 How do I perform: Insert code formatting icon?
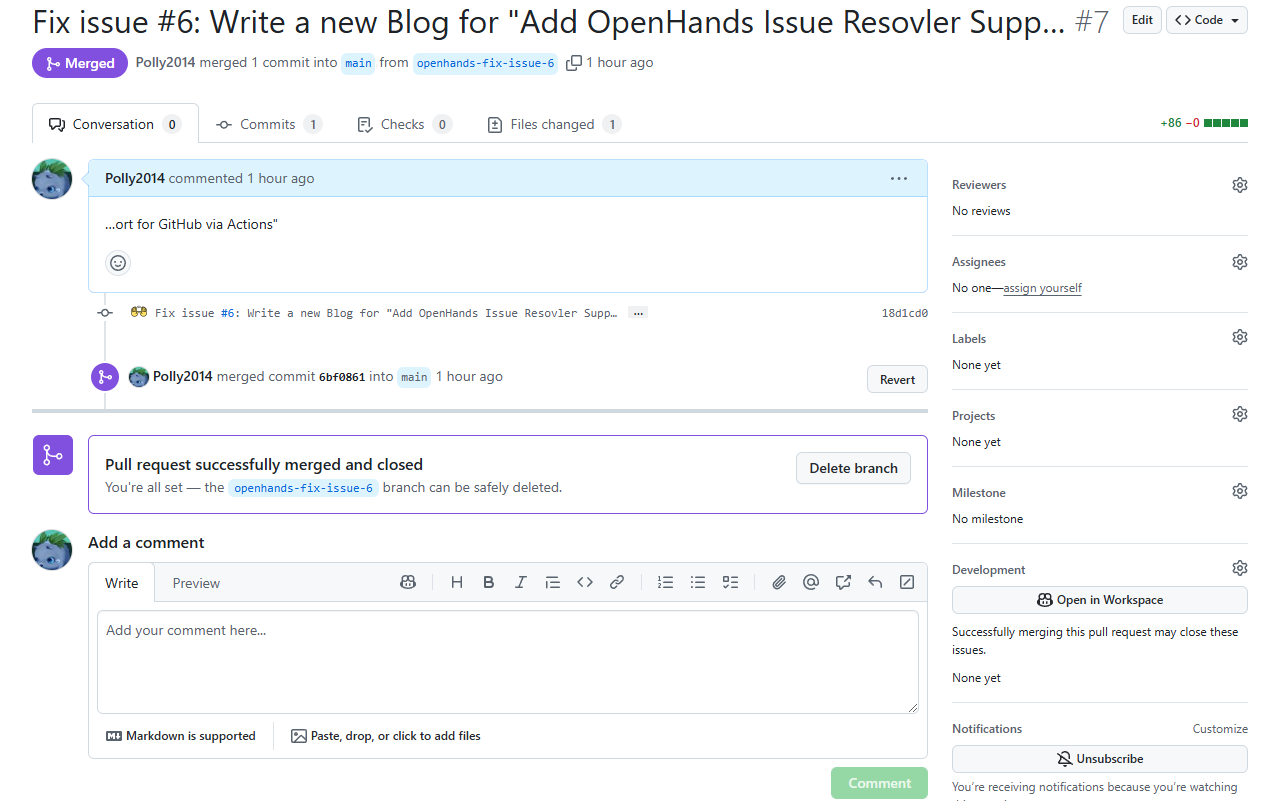click(585, 582)
